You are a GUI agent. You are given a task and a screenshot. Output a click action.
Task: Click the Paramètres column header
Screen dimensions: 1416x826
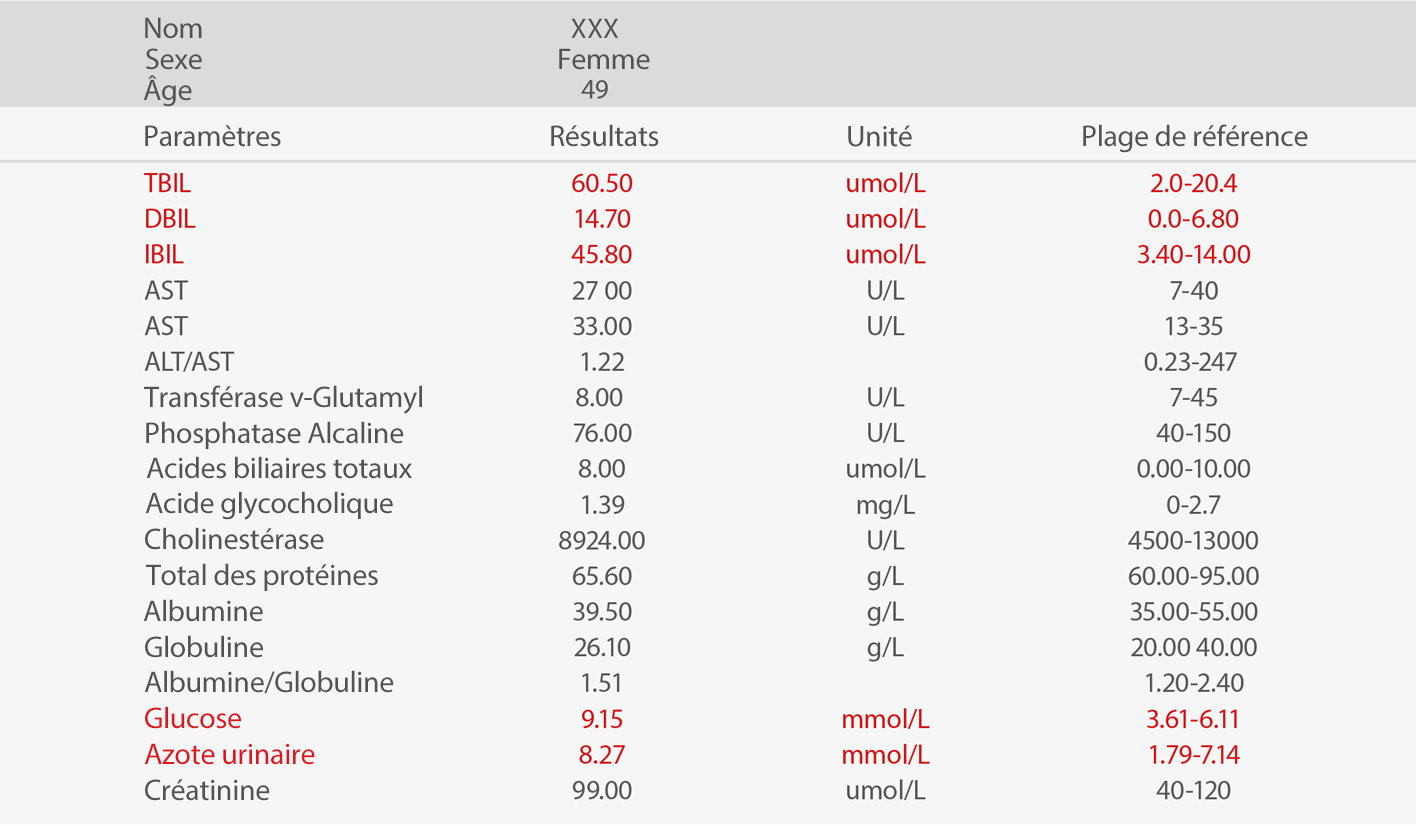click(212, 136)
